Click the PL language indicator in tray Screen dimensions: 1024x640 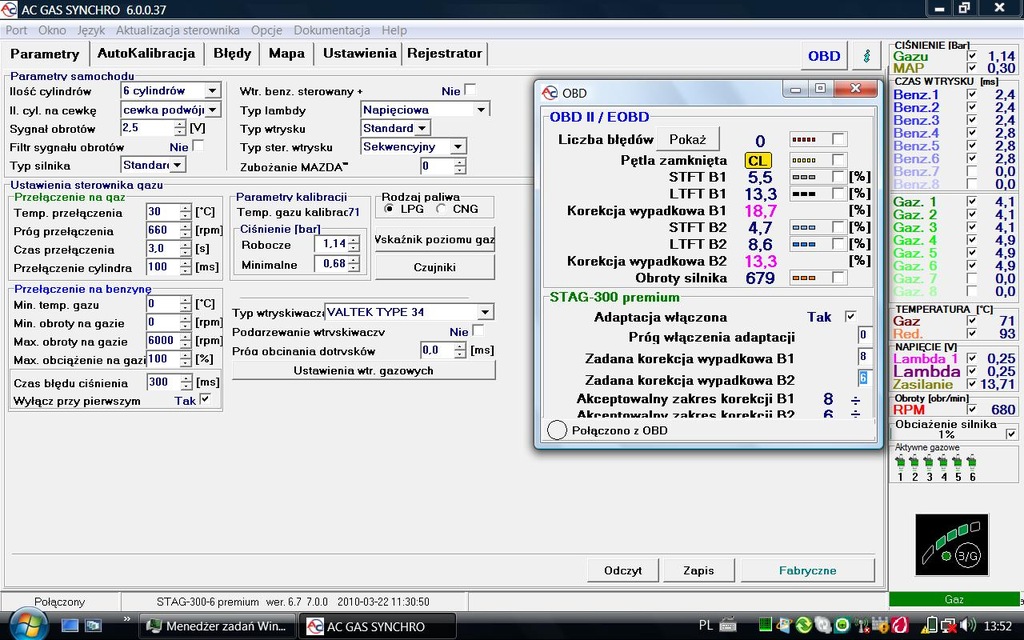(x=705, y=625)
